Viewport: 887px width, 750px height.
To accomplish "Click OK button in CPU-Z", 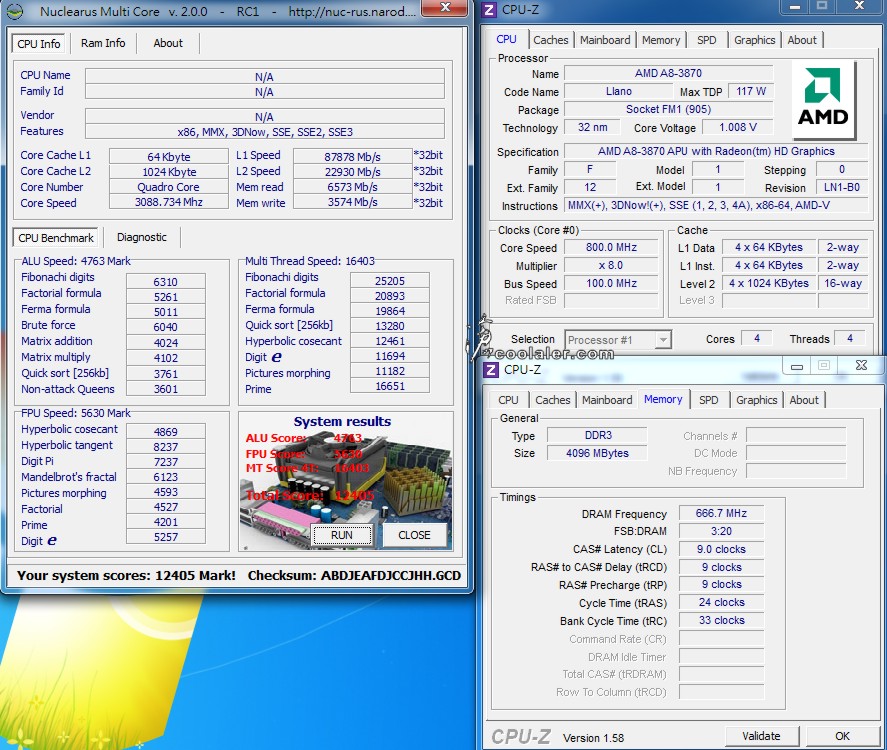I will (842, 736).
